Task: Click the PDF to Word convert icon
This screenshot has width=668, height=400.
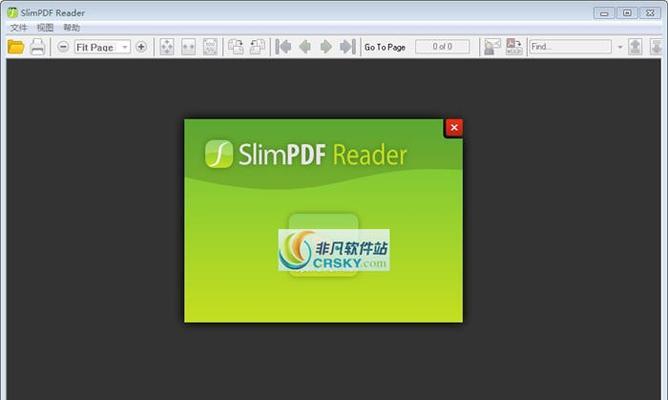Action: [514, 46]
